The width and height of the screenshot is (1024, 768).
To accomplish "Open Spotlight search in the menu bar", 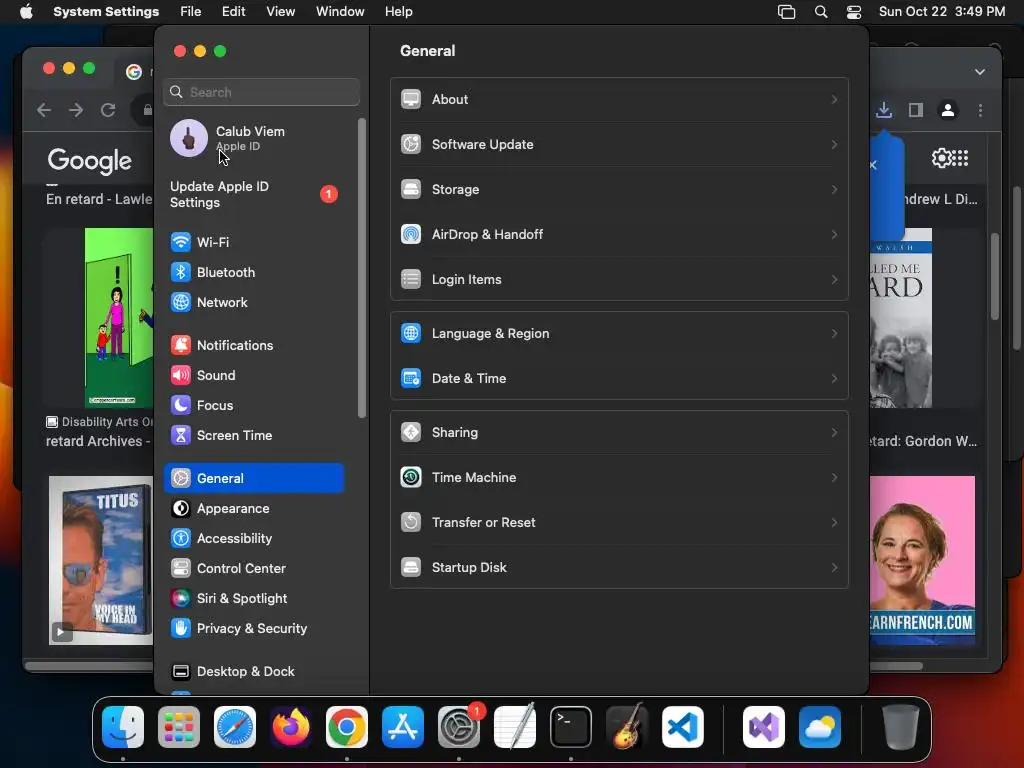I will pyautogui.click(x=821, y=12).
